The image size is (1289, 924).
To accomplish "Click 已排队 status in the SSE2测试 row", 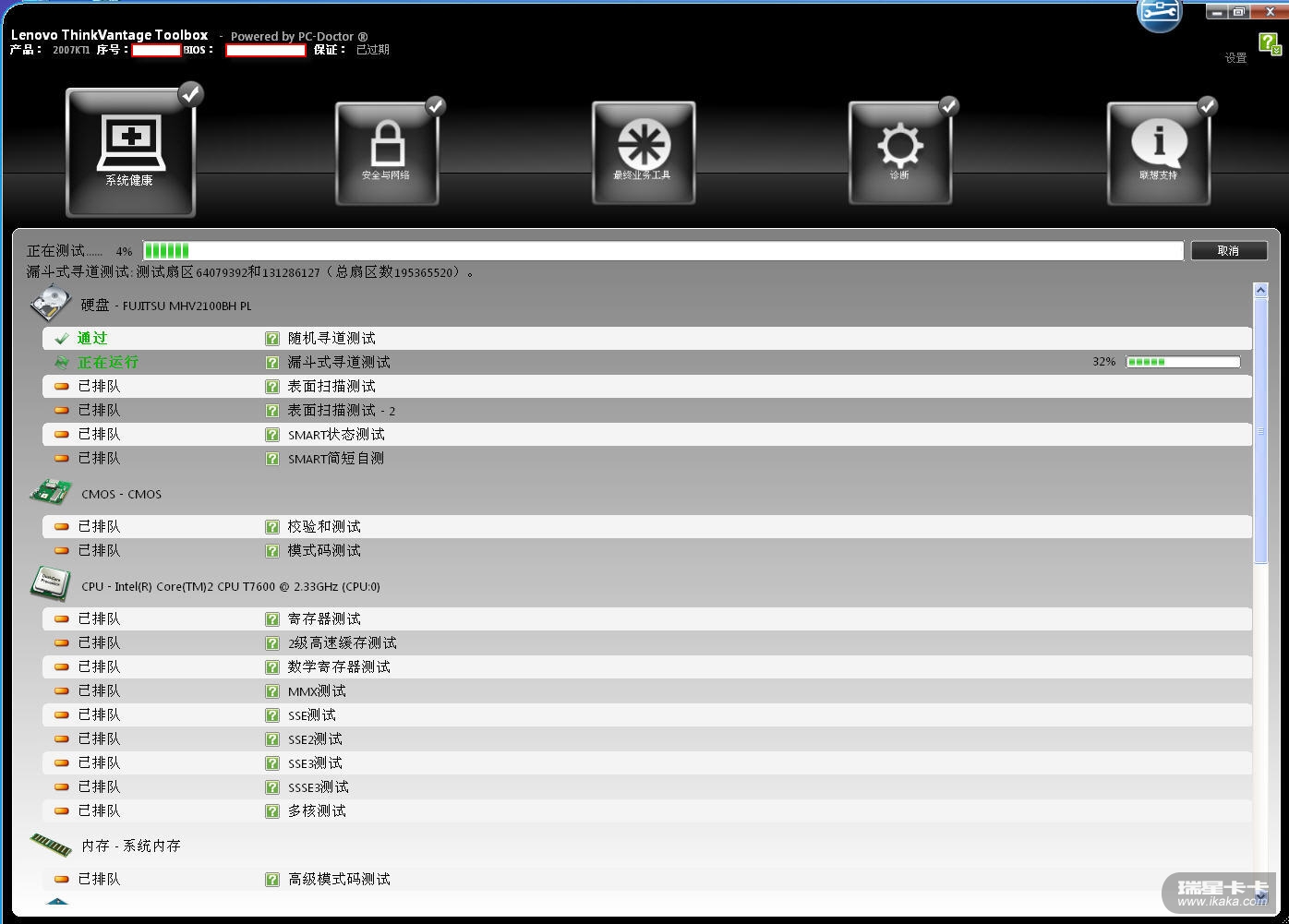I will (99, 739).
